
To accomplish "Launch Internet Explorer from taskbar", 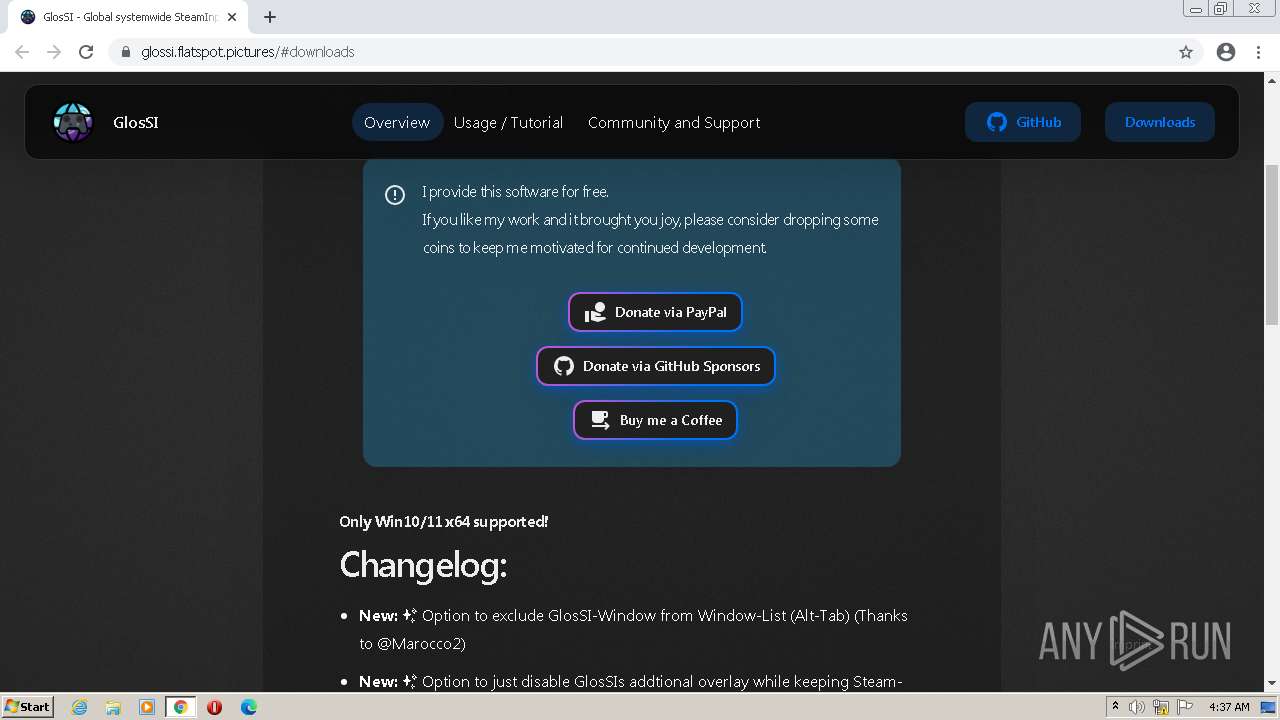I will [79, 707].
